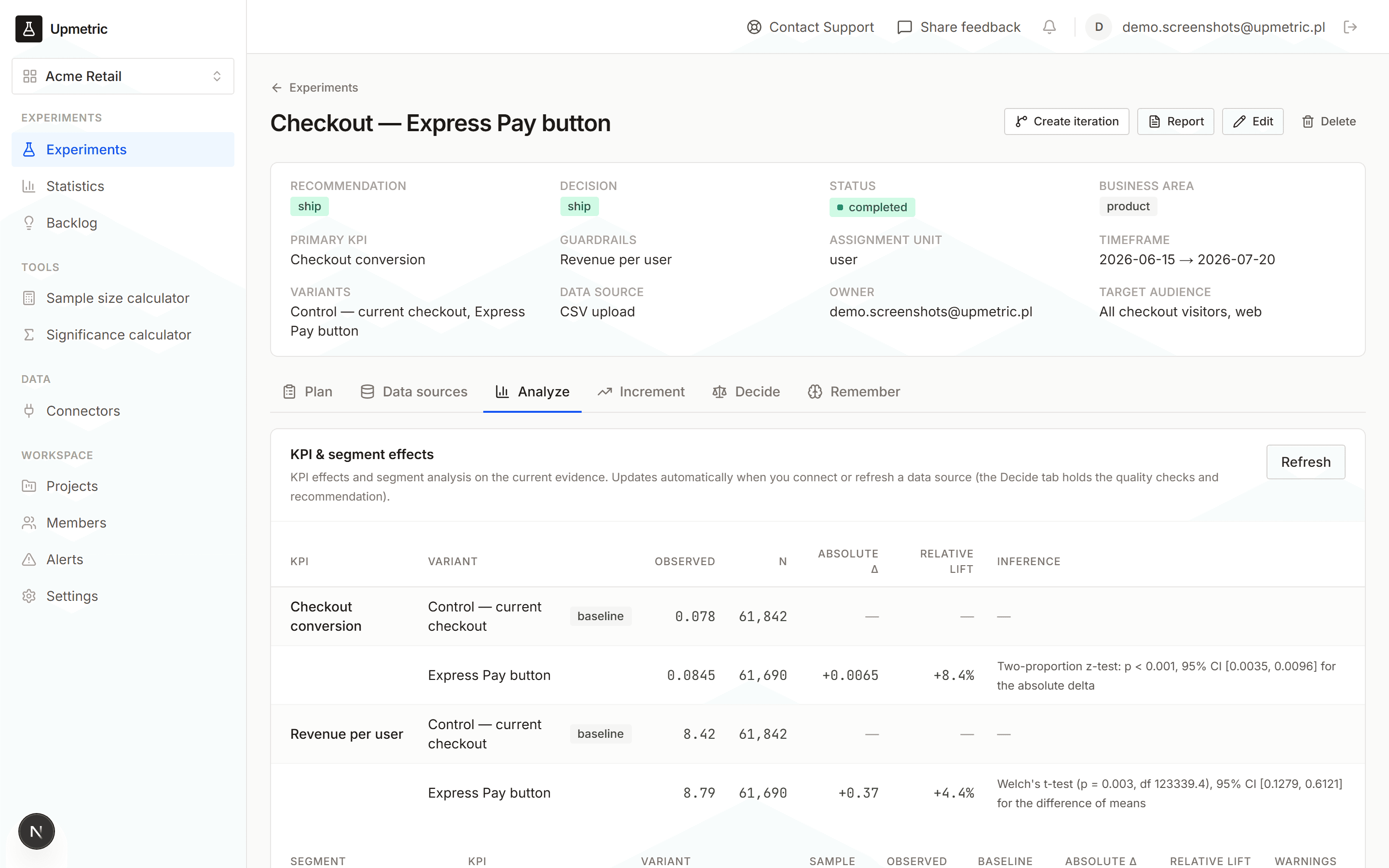Open the Increment tab

[640, 392]
